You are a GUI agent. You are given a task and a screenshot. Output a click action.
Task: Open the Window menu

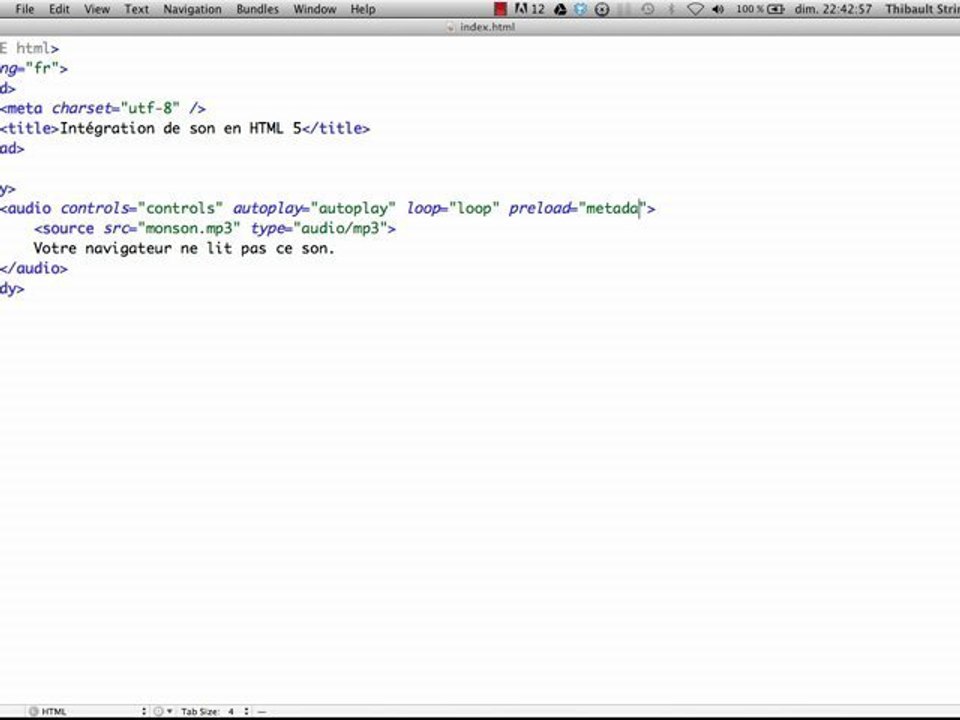coord(315,9)
